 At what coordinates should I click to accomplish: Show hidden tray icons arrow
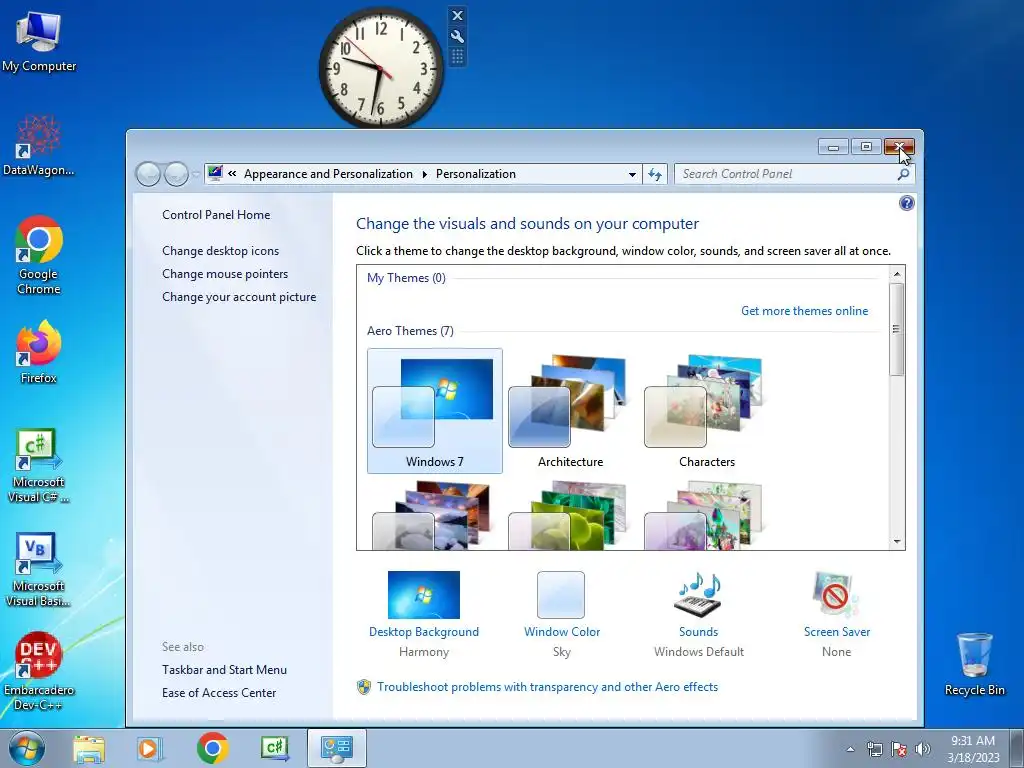(850, 749)
